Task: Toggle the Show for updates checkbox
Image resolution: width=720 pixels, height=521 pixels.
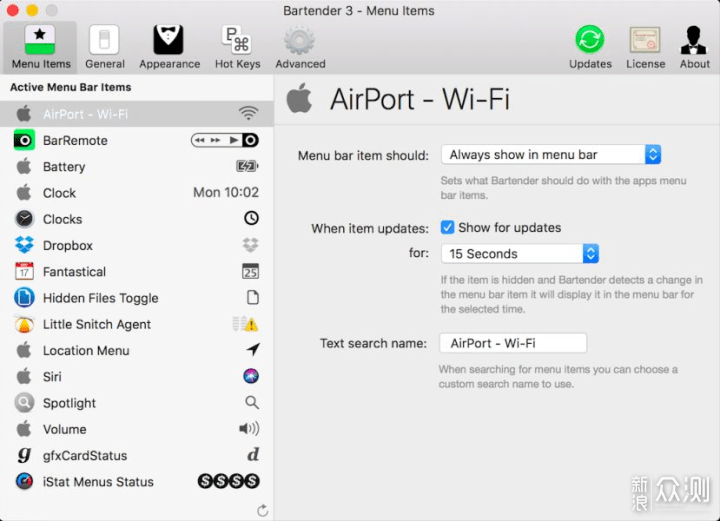Action: 447,227
